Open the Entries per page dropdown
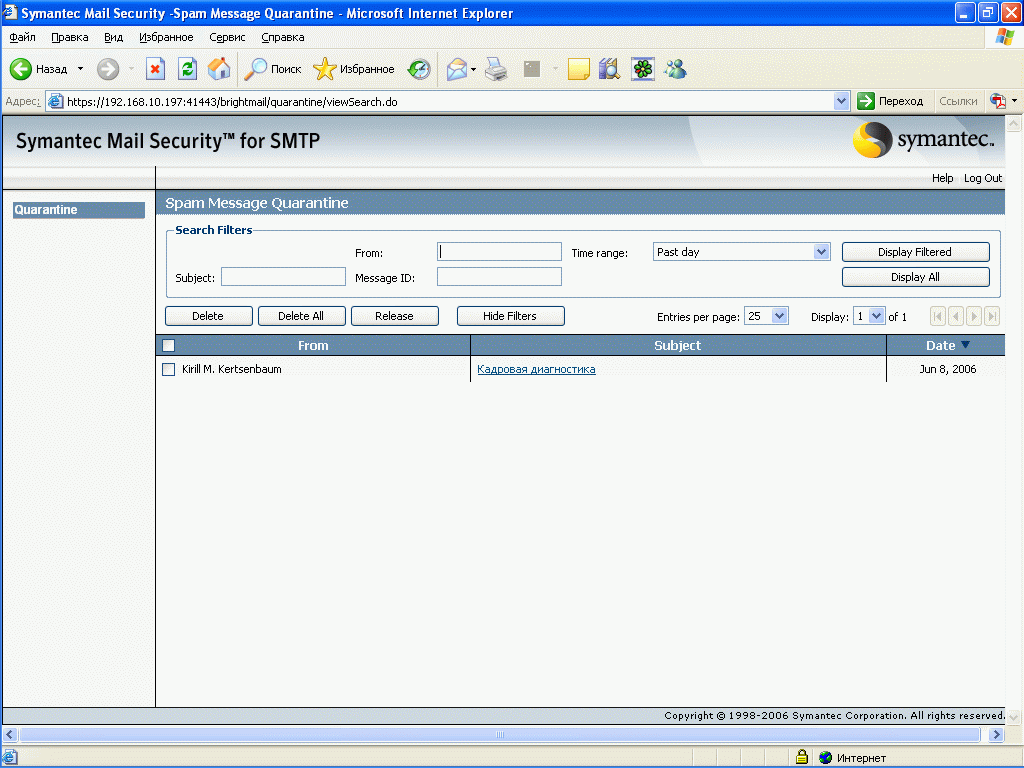 (x=780, y=316)
